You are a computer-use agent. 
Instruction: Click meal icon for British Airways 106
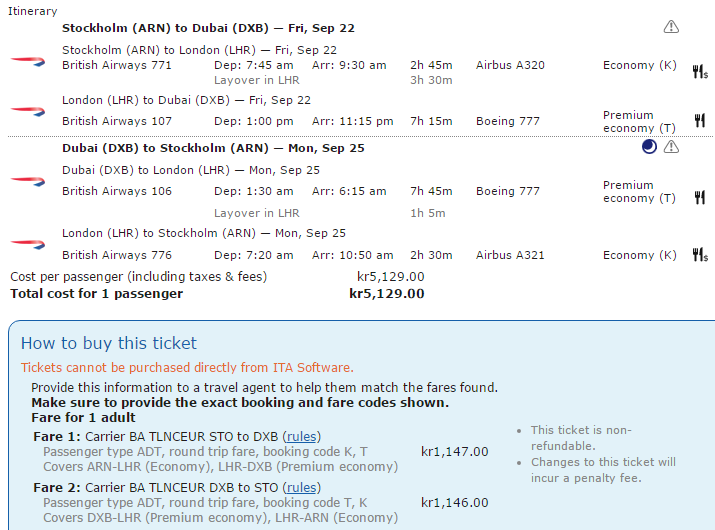[700, 197]
